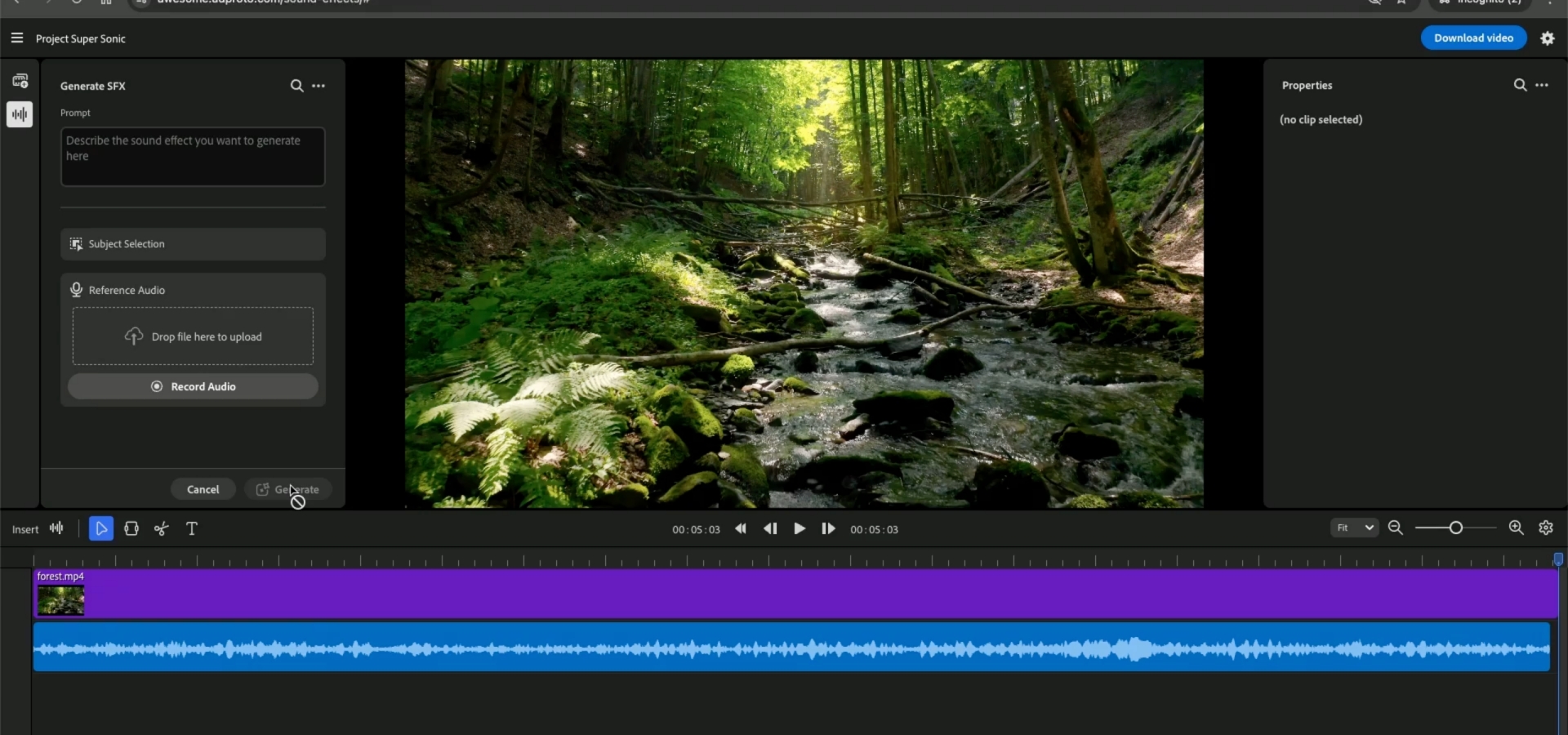
Task: Click the timeline zoom slider handle
Action: click(1455, 528)
